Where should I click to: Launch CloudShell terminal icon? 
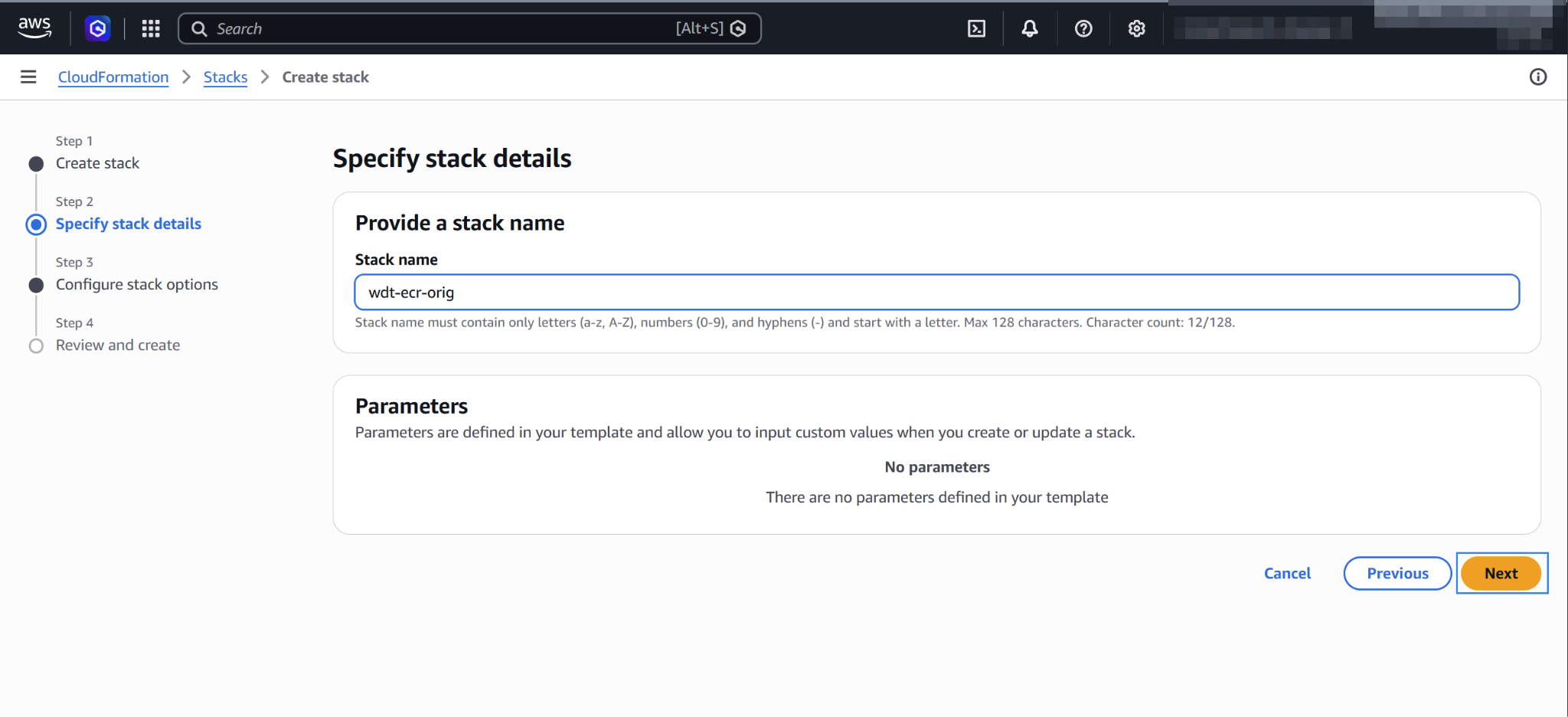coord(976,28)
